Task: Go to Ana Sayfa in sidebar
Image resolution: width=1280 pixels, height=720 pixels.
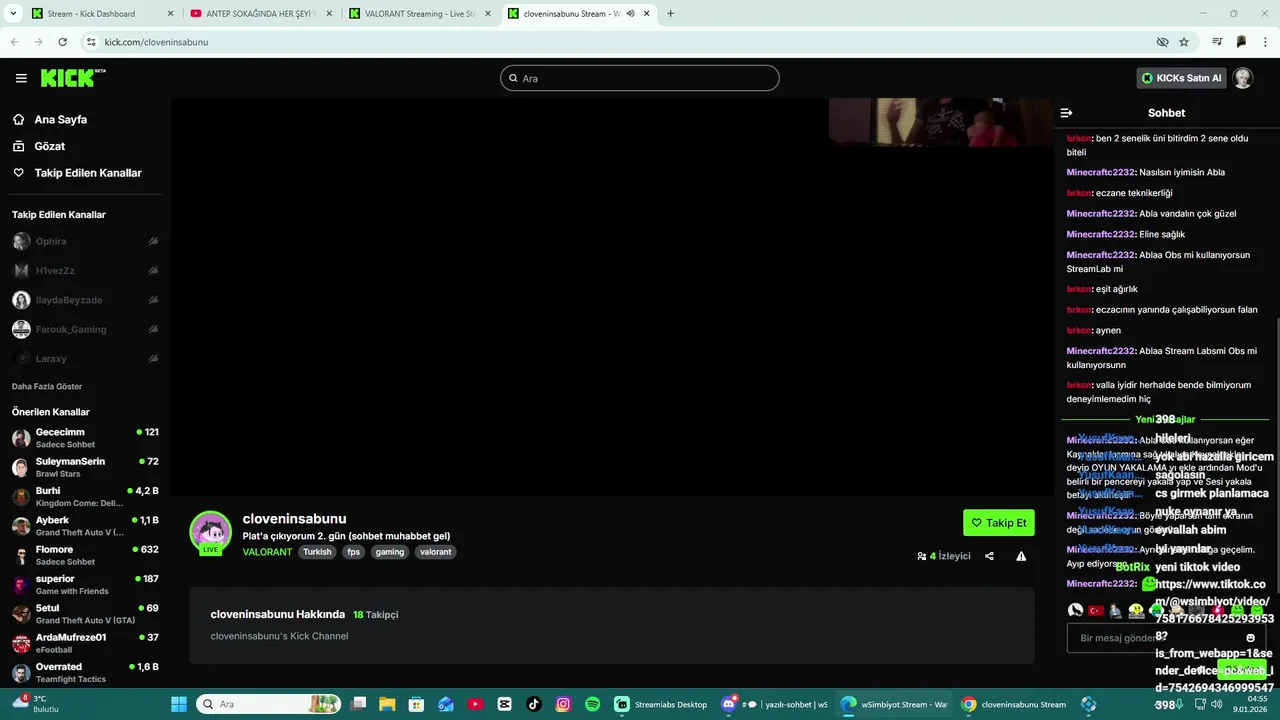Action: pos(60,119)
